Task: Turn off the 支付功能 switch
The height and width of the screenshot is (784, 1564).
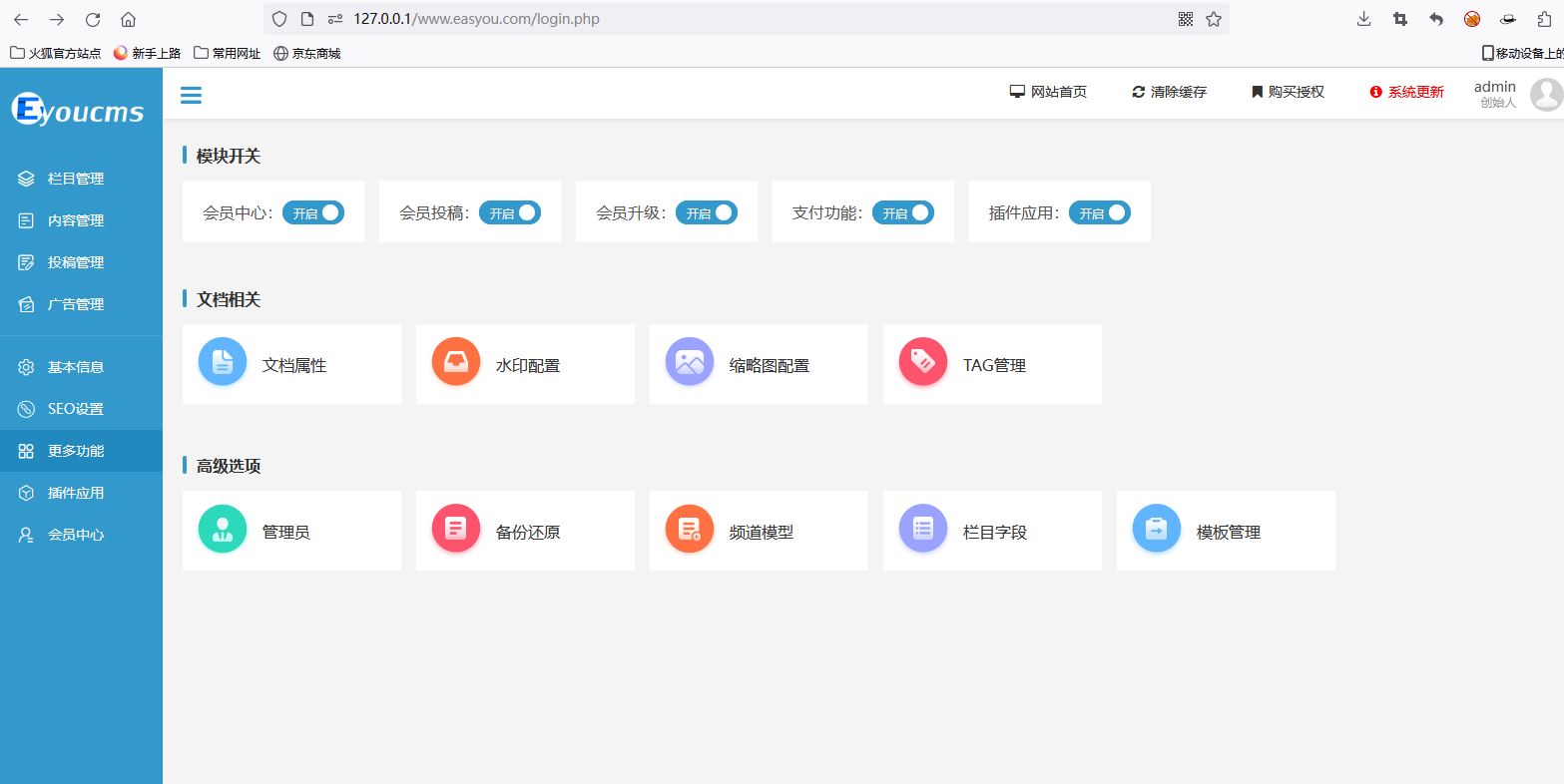Action: tap(903, 212)
